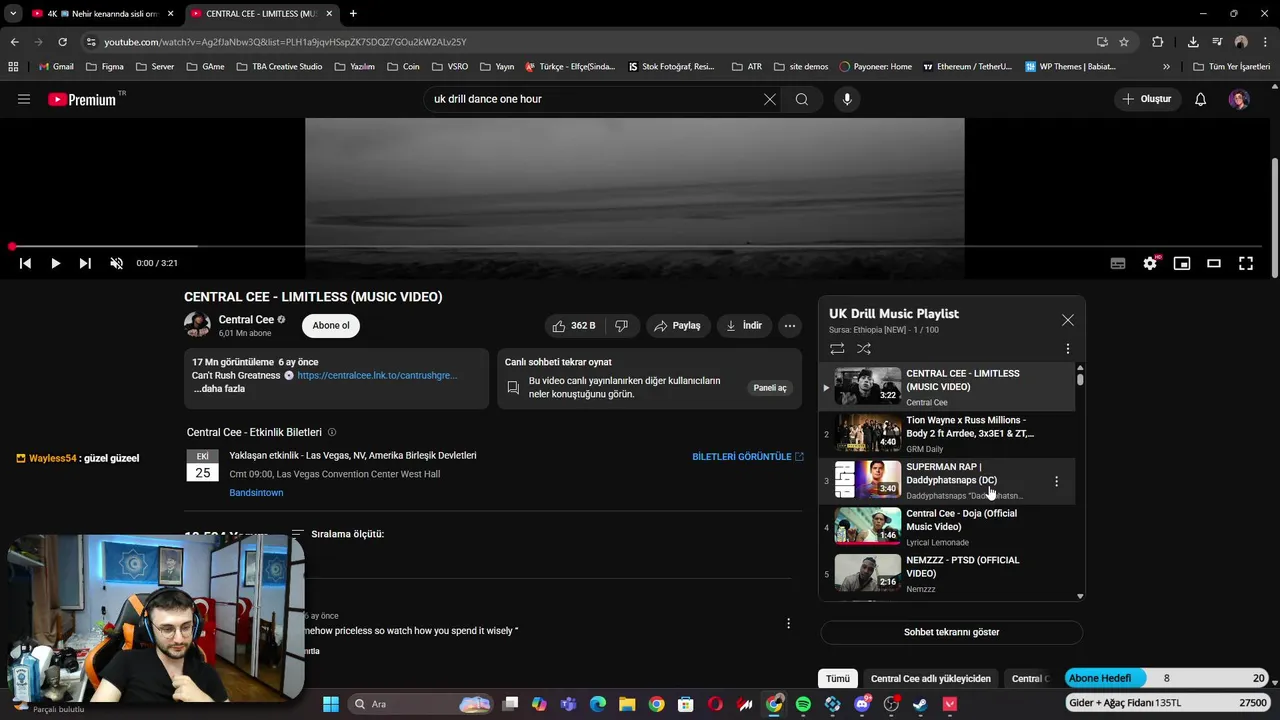1280x720 pixels.
Task: Clear the search box text
Action: (x=769, y=99)
